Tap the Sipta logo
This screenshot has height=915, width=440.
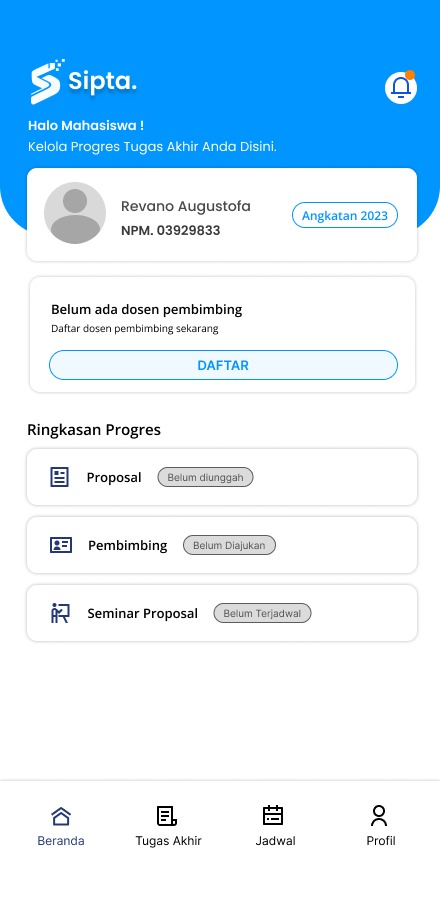click(83, 81)
